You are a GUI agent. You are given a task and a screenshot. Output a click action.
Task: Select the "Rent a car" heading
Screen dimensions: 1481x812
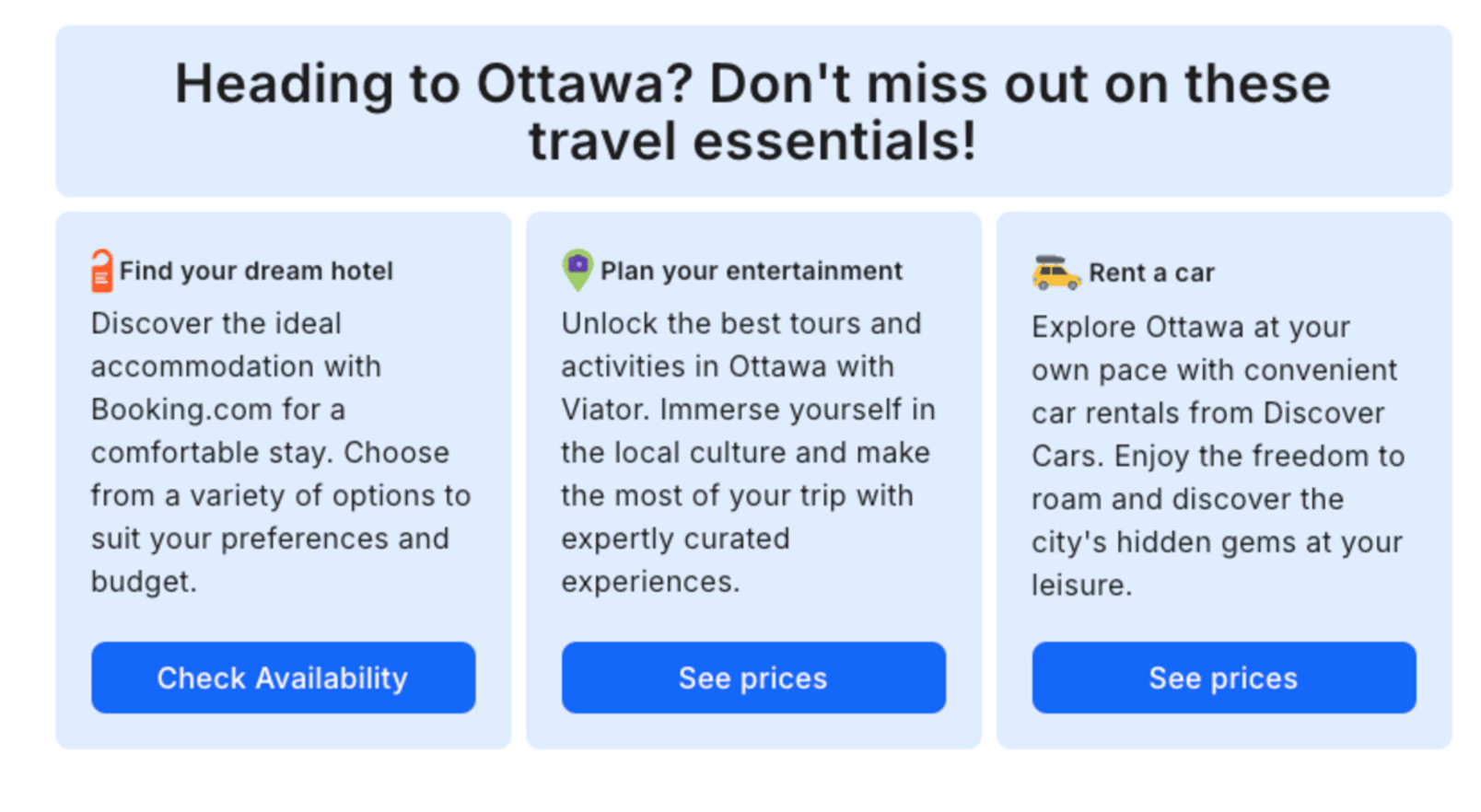pos(1151,273)
